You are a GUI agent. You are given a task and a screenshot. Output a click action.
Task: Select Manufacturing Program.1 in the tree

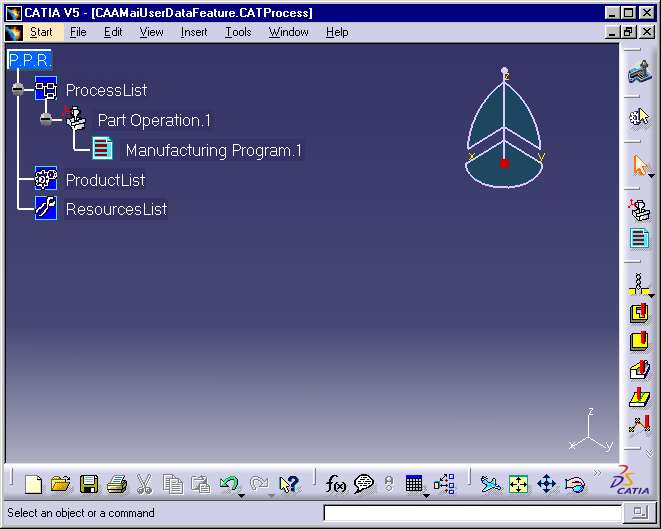[214, 150]
